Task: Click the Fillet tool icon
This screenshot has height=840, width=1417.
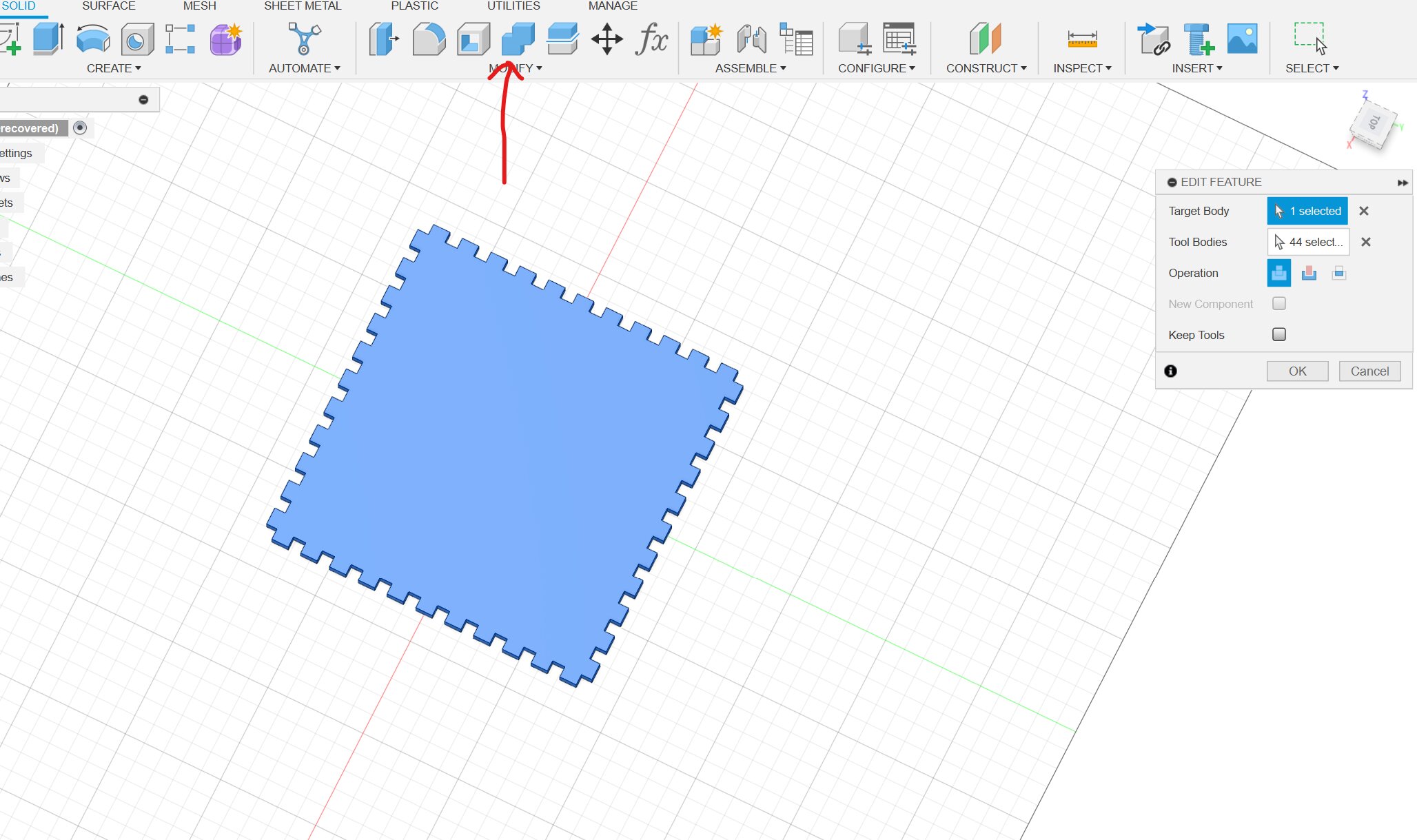Action: click(429, 39)
